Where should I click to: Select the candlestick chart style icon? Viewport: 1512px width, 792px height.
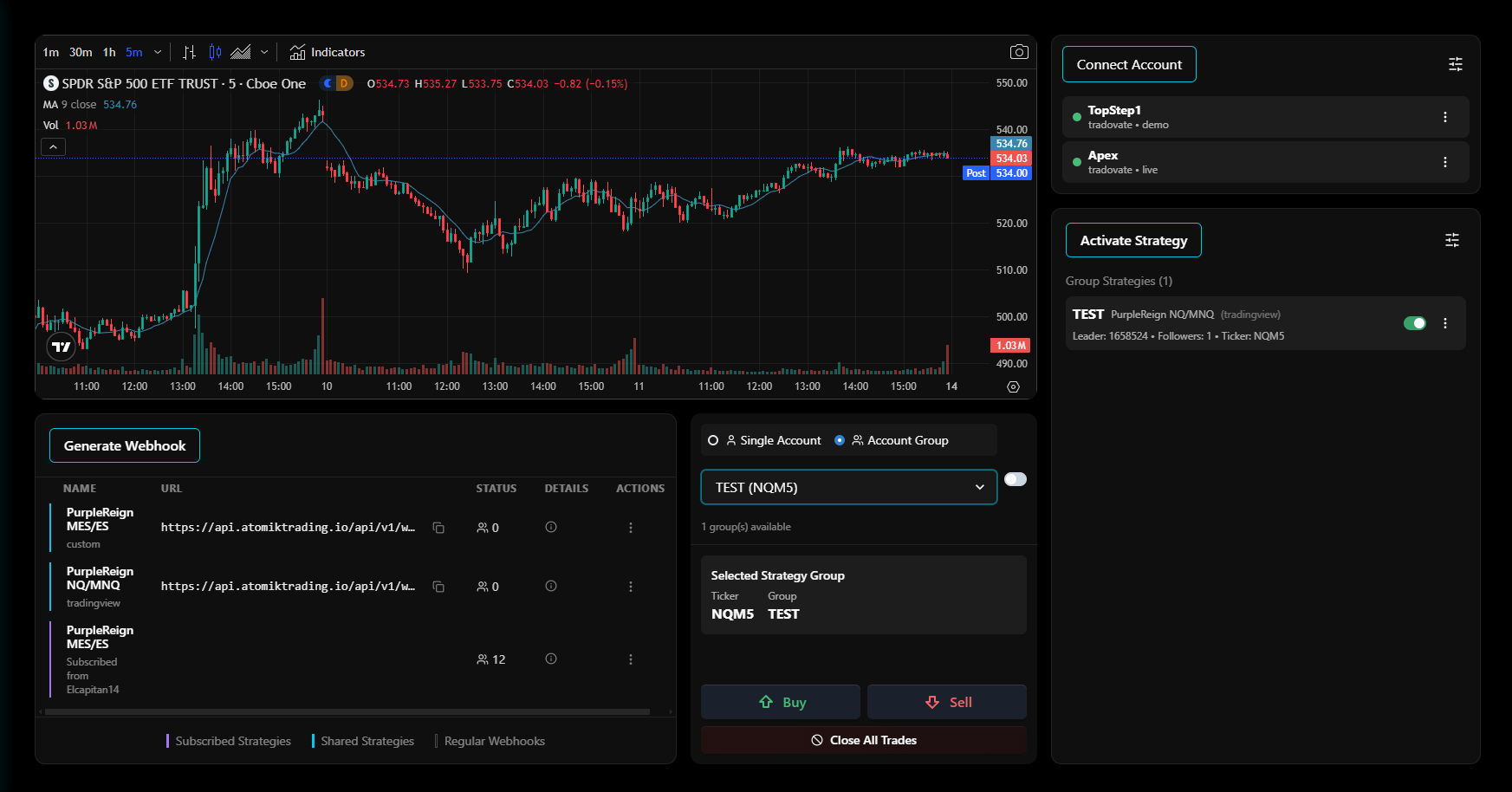pos(215,52)
